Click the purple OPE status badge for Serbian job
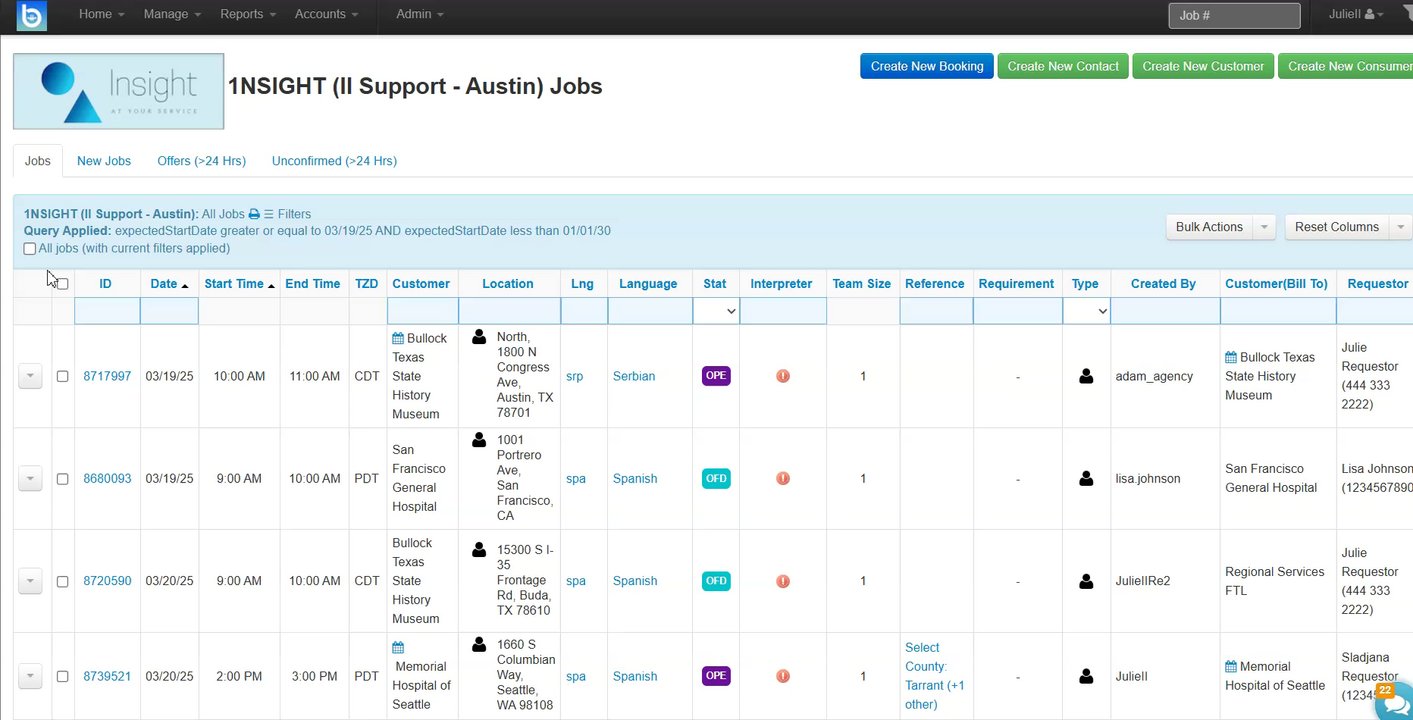The height and width of the screenshot is (720, 1413). click(716, 376)
